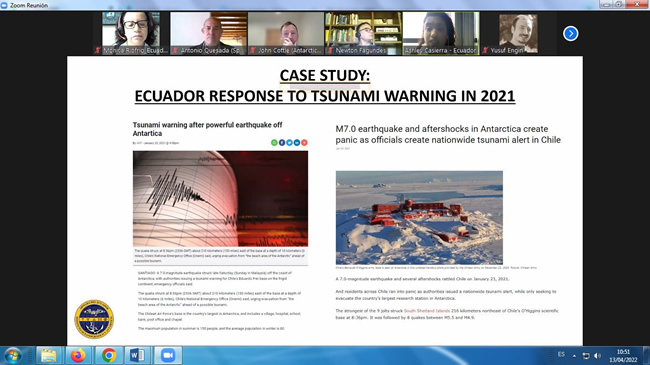Click the Twitter share icon in the article
This screenshot has width=650, height=365.
[x=289, y=143]
